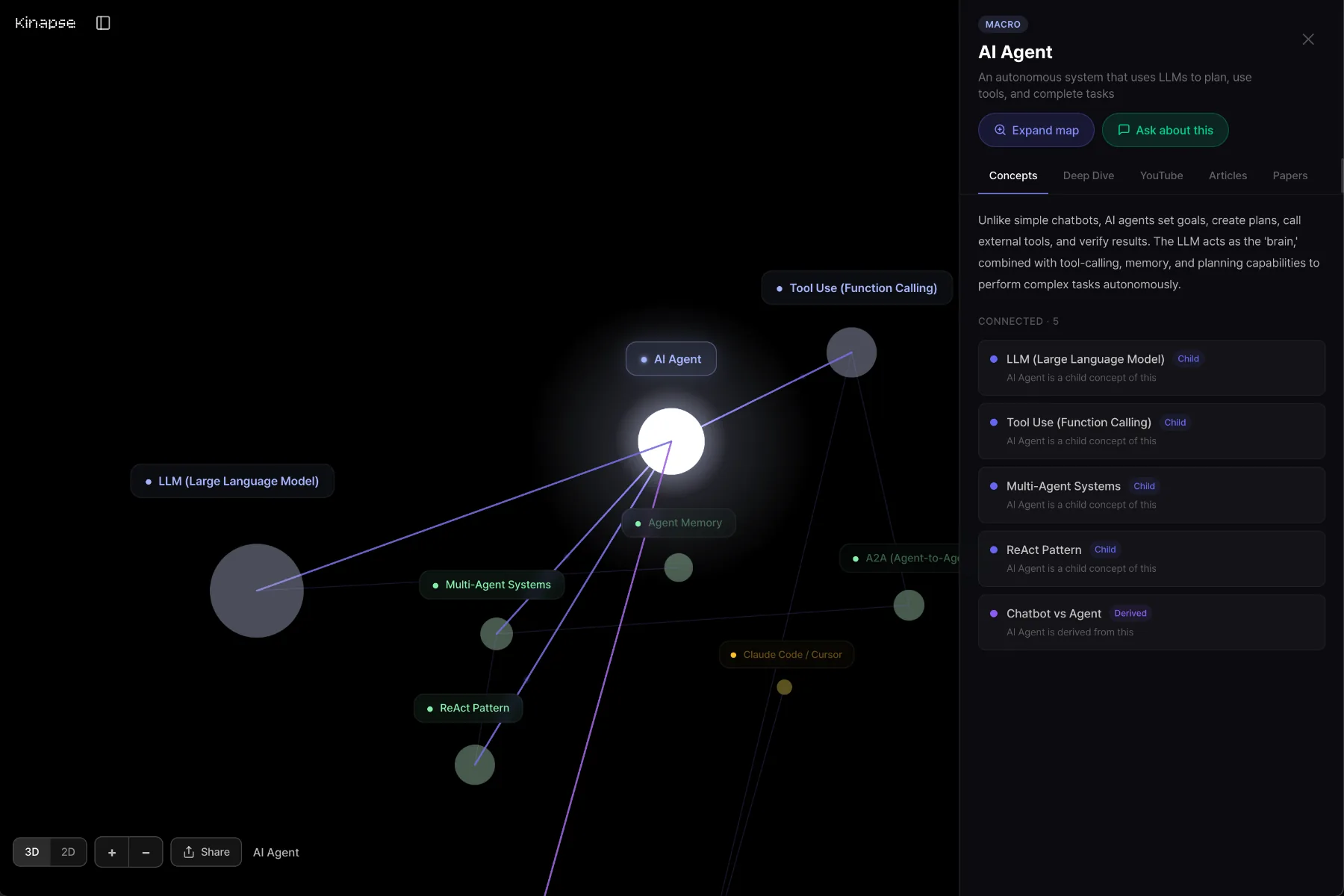Click the Kinapse logo
This screenshot has width=1344, height=896.
[x=46, y=23]
